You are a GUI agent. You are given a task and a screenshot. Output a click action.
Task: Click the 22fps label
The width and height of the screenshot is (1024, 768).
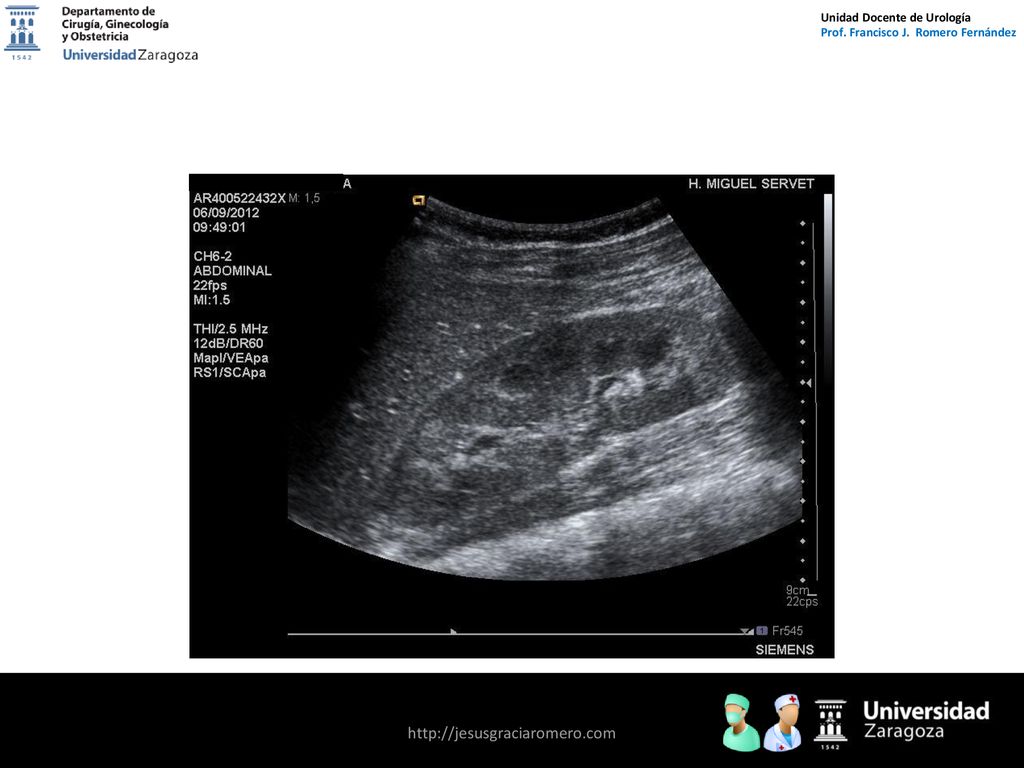point(210,286)
